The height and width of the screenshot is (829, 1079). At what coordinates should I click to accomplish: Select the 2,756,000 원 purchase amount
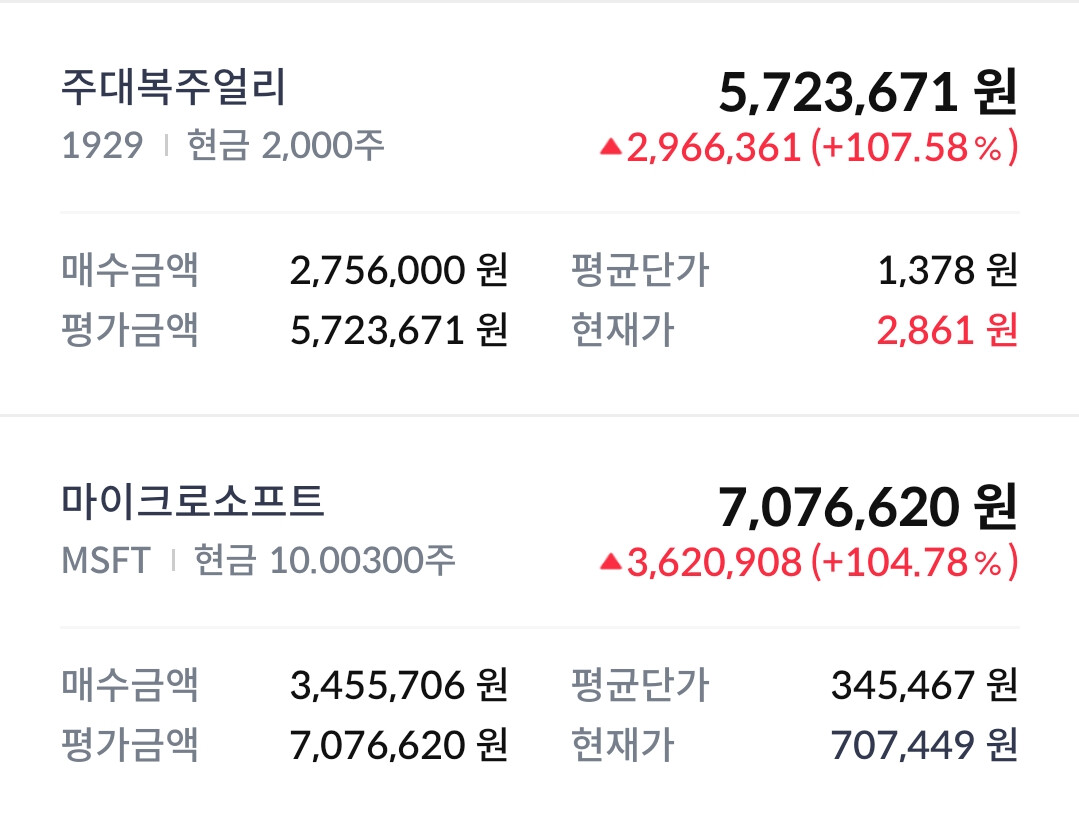[399, 270]
